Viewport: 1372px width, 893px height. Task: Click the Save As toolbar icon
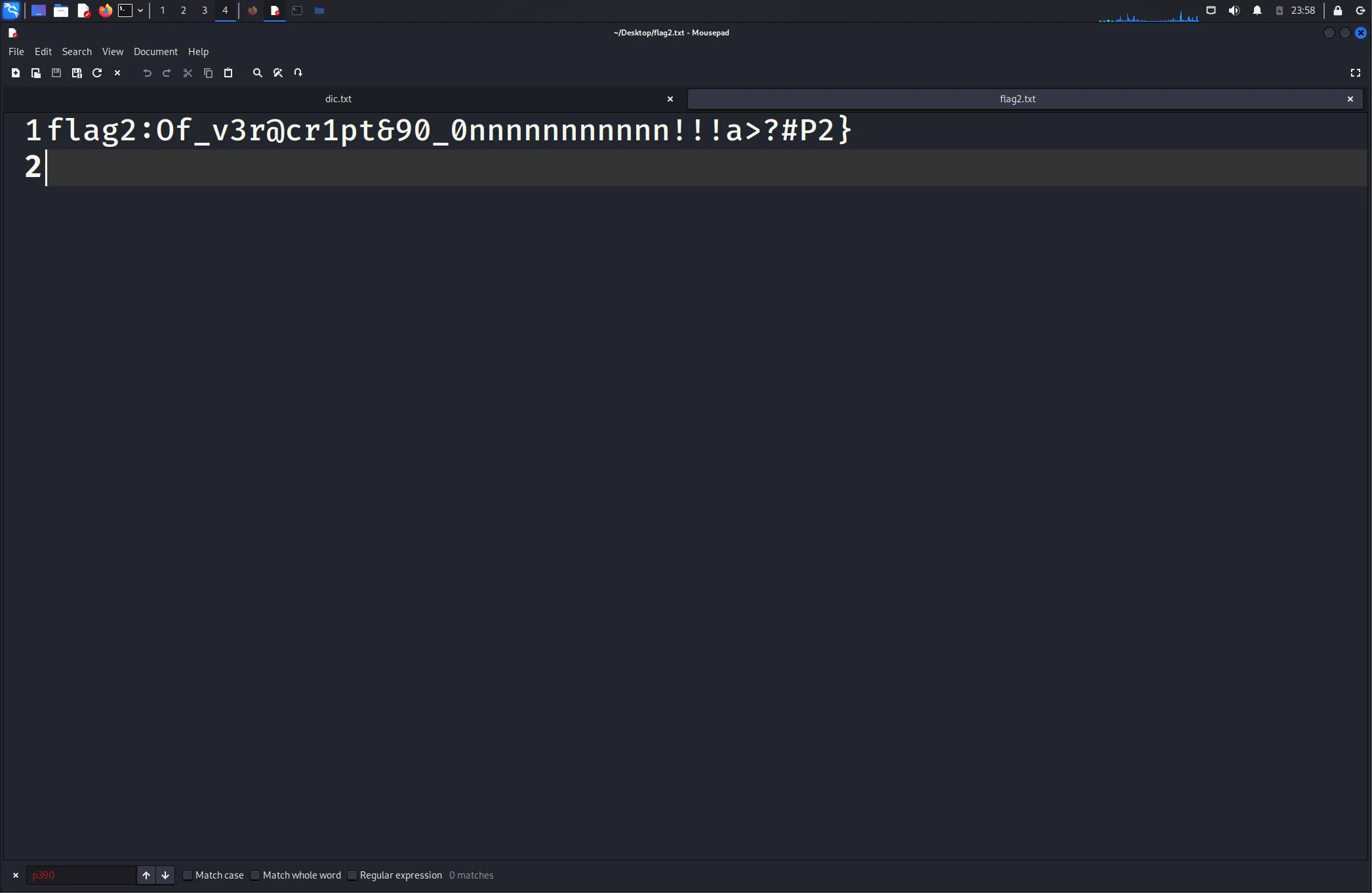pos(77,73)
